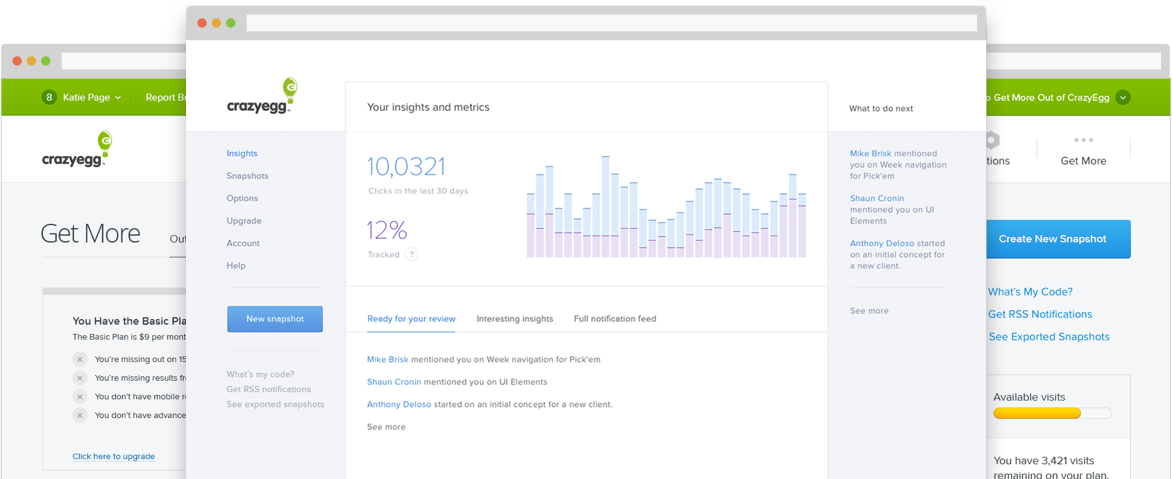The height and width of the screenshot is (479, 1172).
Task: Click the 10,0321 clicks metric value
Action: tap(407, 167)
